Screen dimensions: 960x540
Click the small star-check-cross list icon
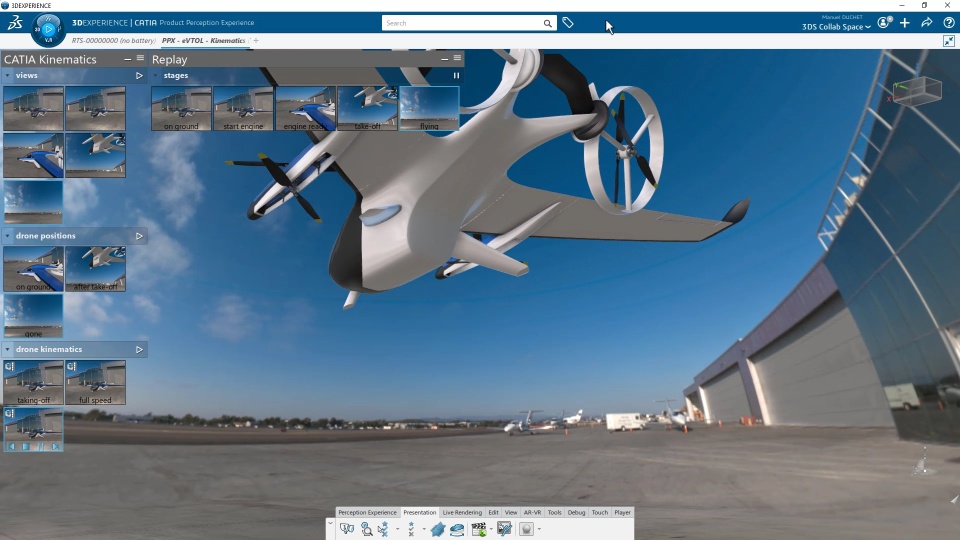(411, 529)
